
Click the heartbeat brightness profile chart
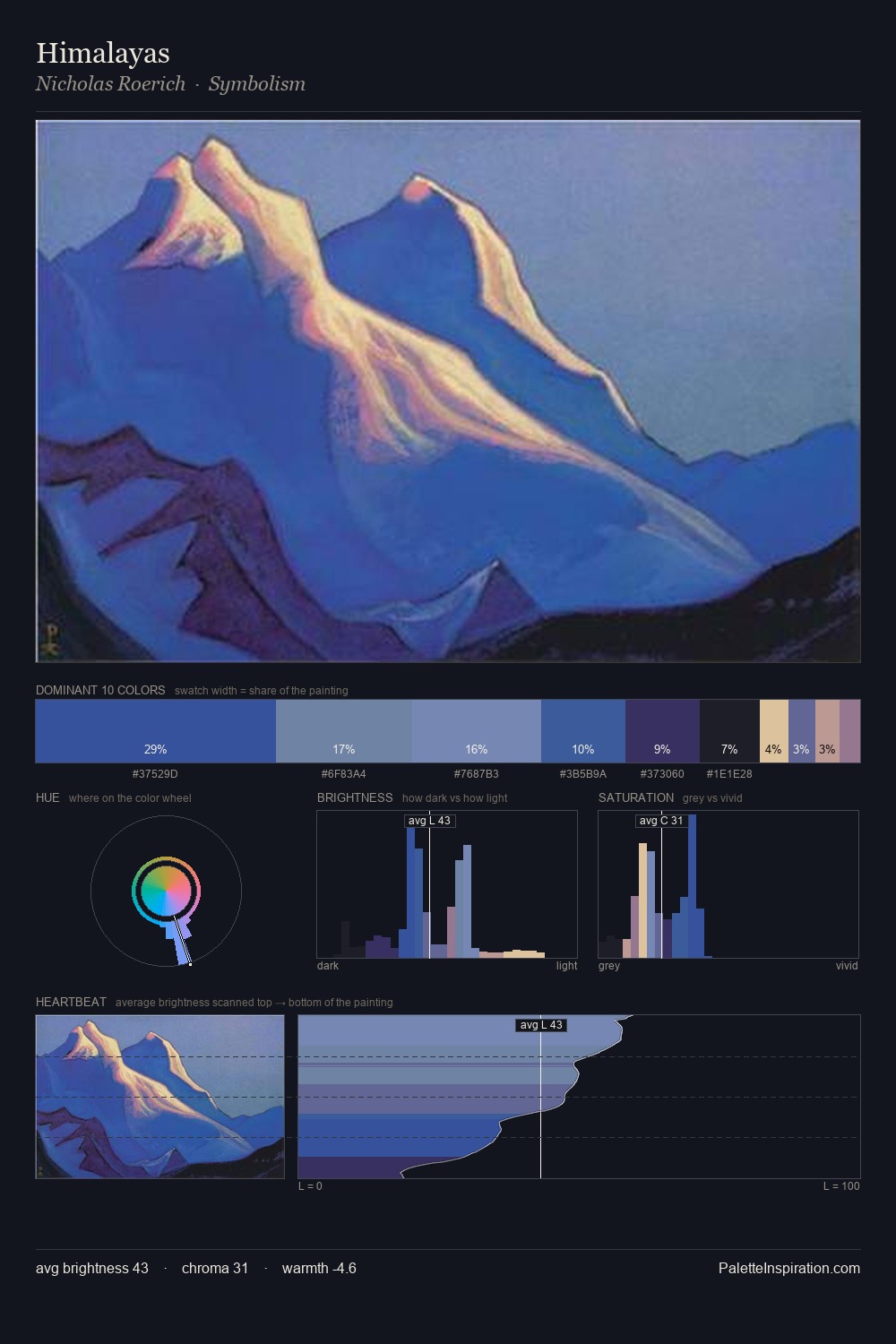pyautogui.click(x=579, y=1097)
